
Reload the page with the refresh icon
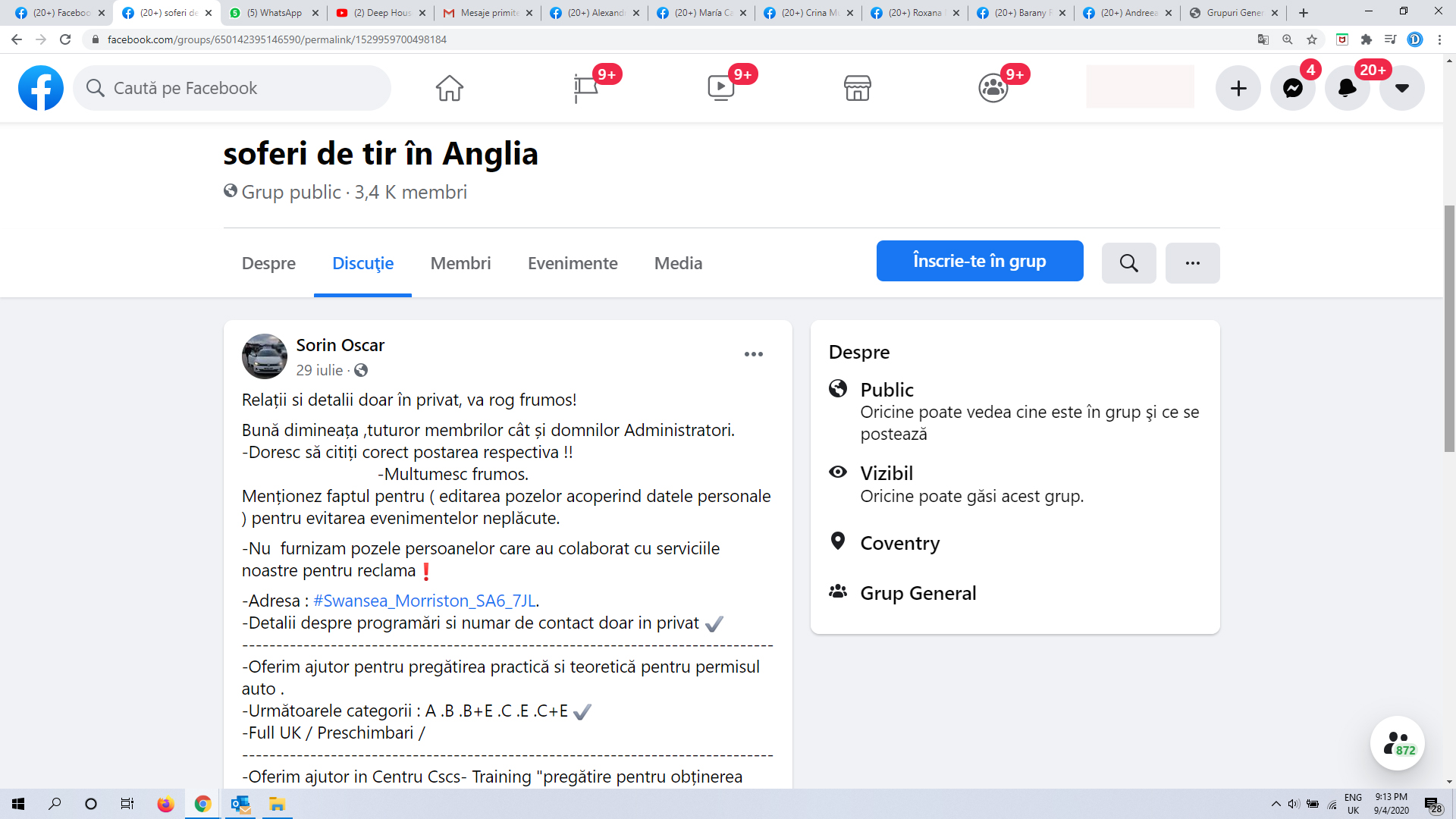pos(65,39)
